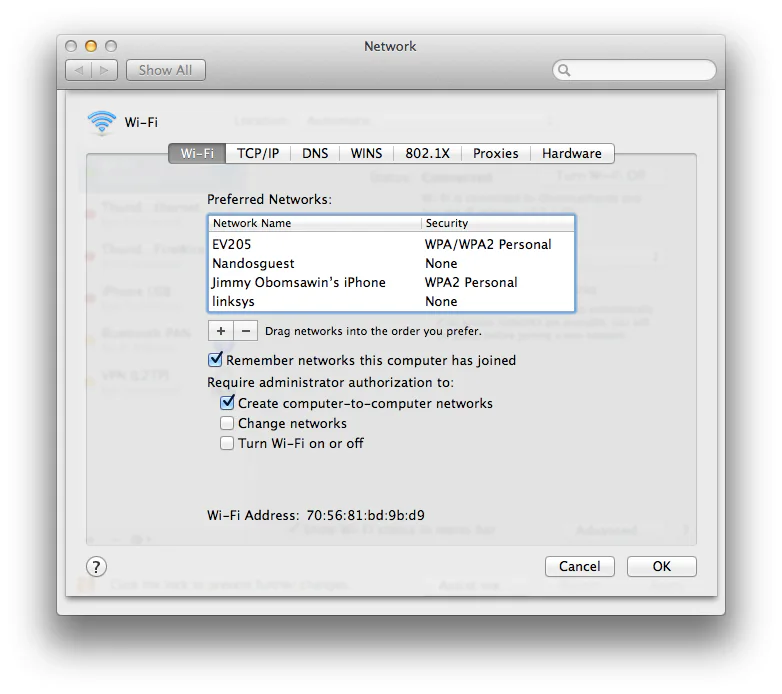Screen dimensions: 782x694
Task: Open the DNS tab
Action: coord(315,154)
